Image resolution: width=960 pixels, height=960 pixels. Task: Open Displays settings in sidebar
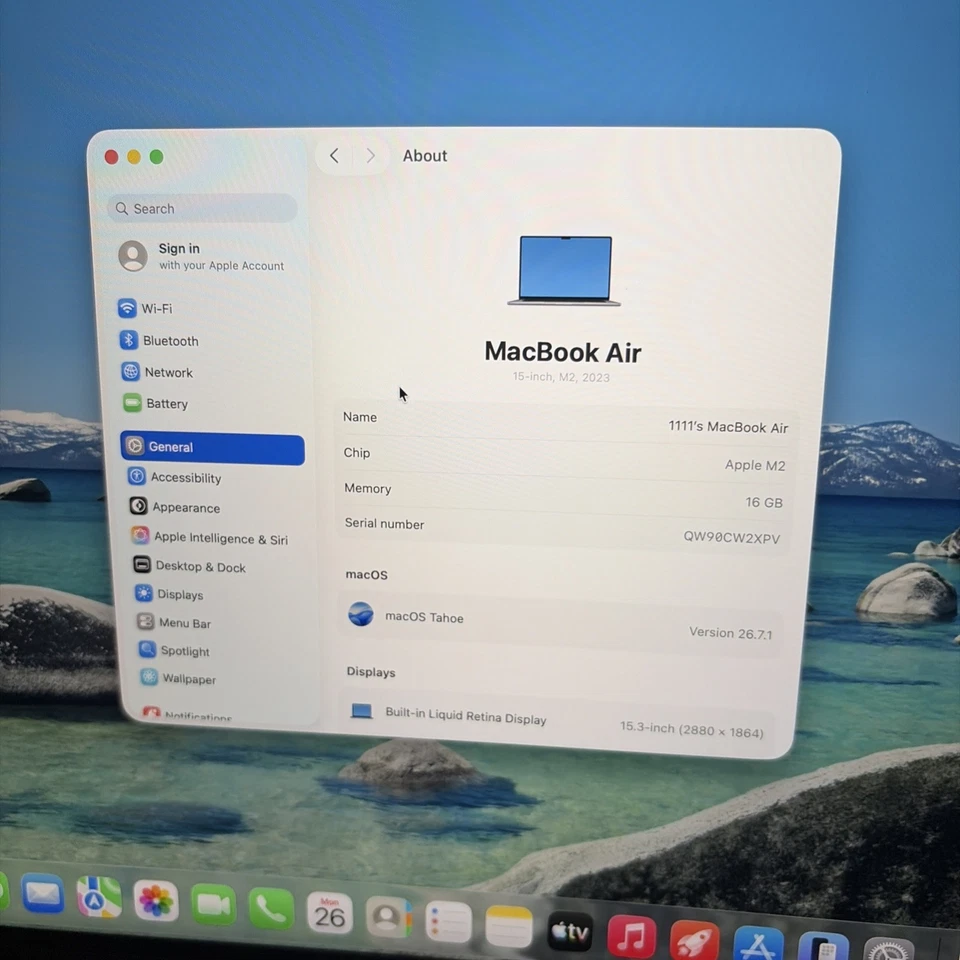169,594
